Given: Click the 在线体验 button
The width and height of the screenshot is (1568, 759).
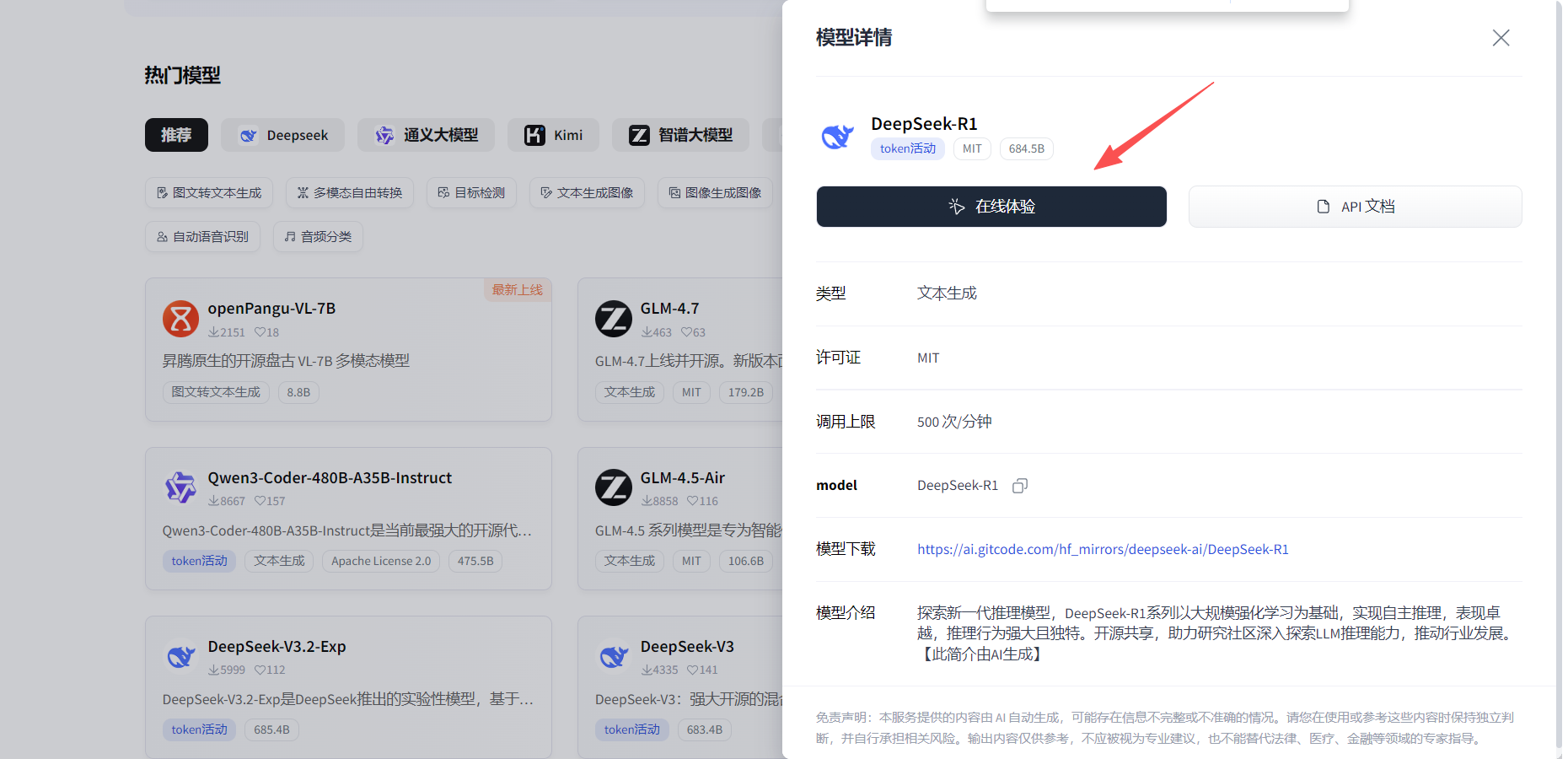Looking at the screenshot, I should (991, 207).
